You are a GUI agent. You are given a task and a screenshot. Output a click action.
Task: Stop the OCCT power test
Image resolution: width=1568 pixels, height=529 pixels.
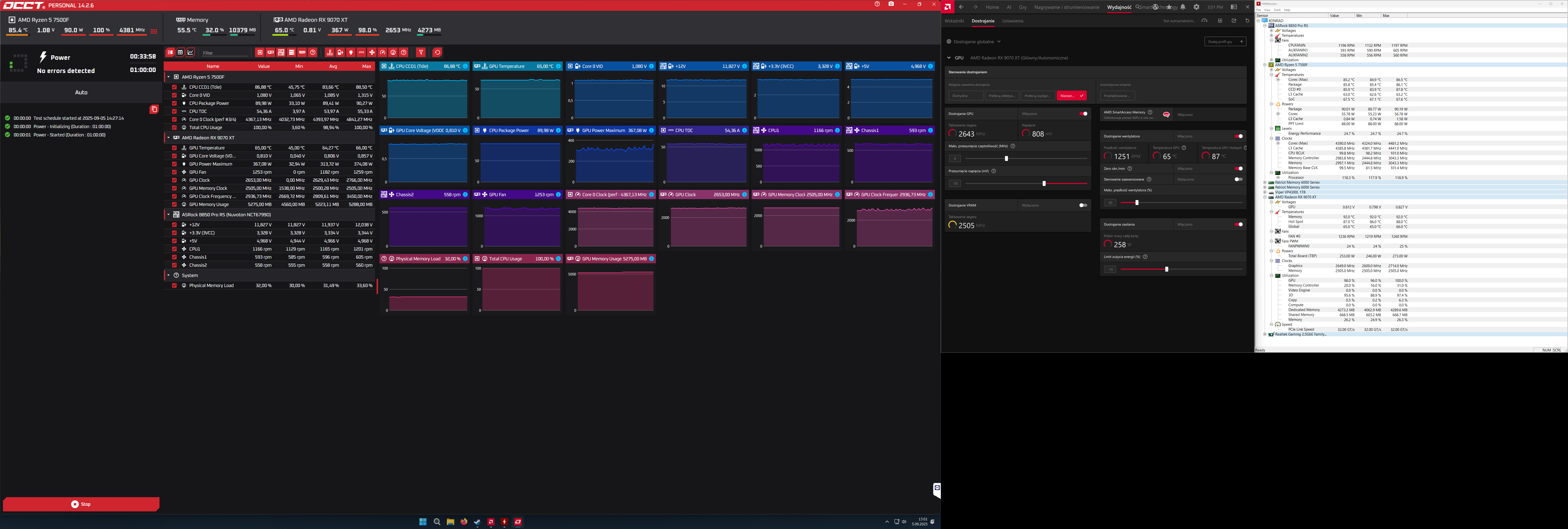coord(81,504)
